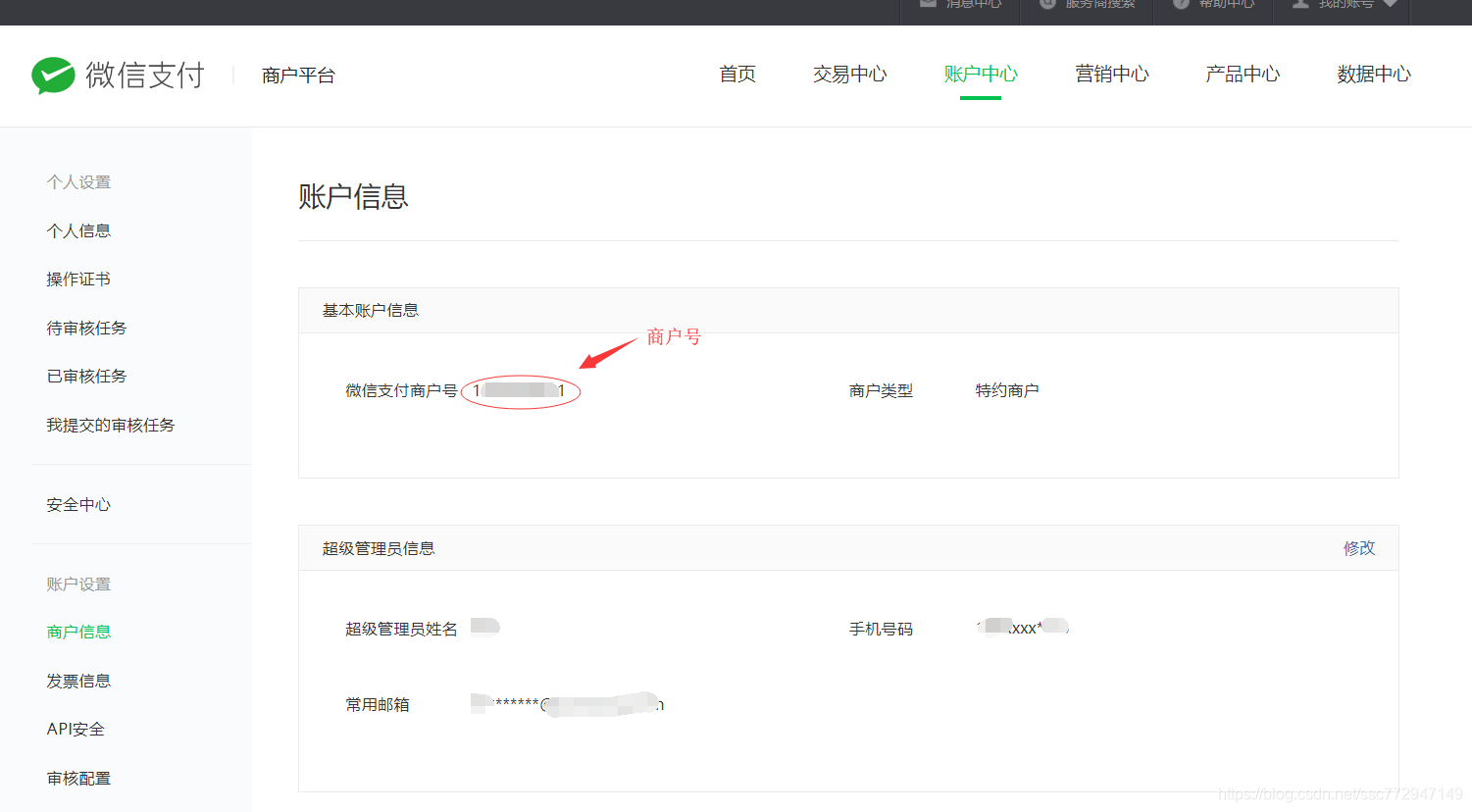
Task: Click the 个人设置 sidebar group heading
Action: (78, 181)
